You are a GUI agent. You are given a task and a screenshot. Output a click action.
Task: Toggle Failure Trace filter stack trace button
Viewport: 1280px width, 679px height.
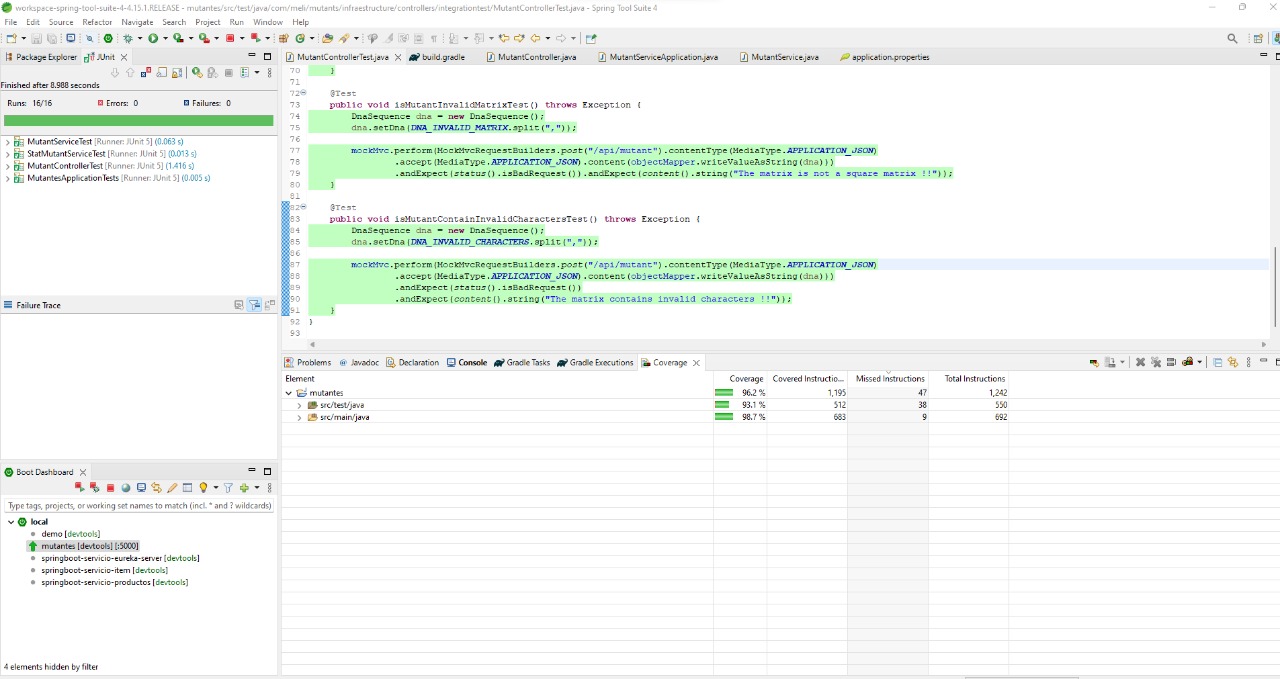254,305
